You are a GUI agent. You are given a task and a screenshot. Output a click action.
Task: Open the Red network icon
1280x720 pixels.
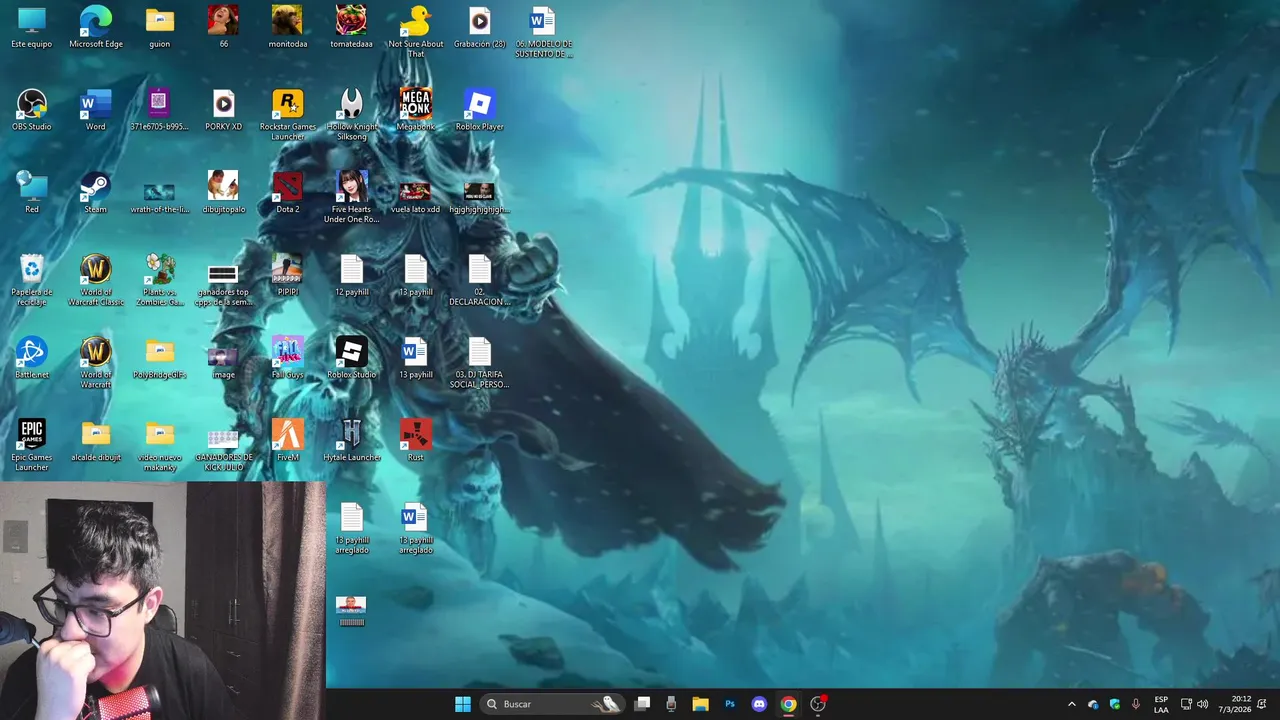(x=32, y=192)
